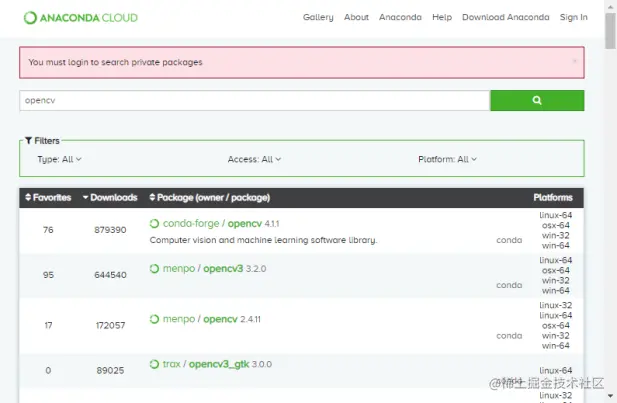Screen dimensions: 617x403
Task: Open the trax owner link
Action: click(x=172, y=364)
